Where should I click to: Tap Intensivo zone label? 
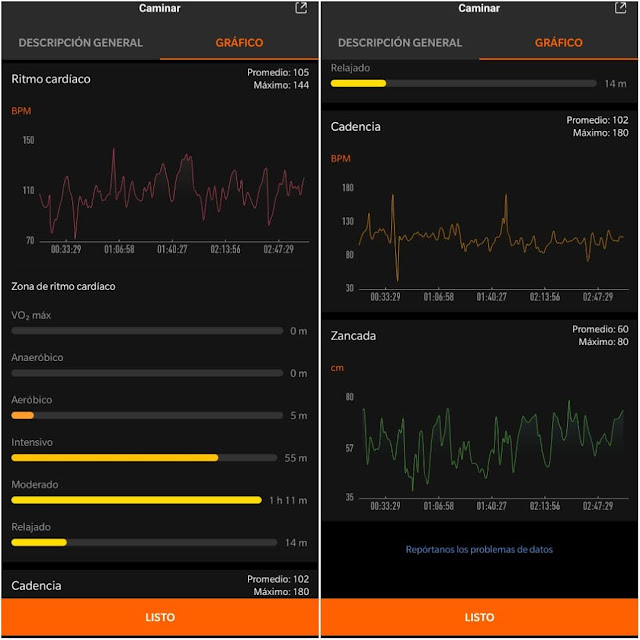pos(32,442)
